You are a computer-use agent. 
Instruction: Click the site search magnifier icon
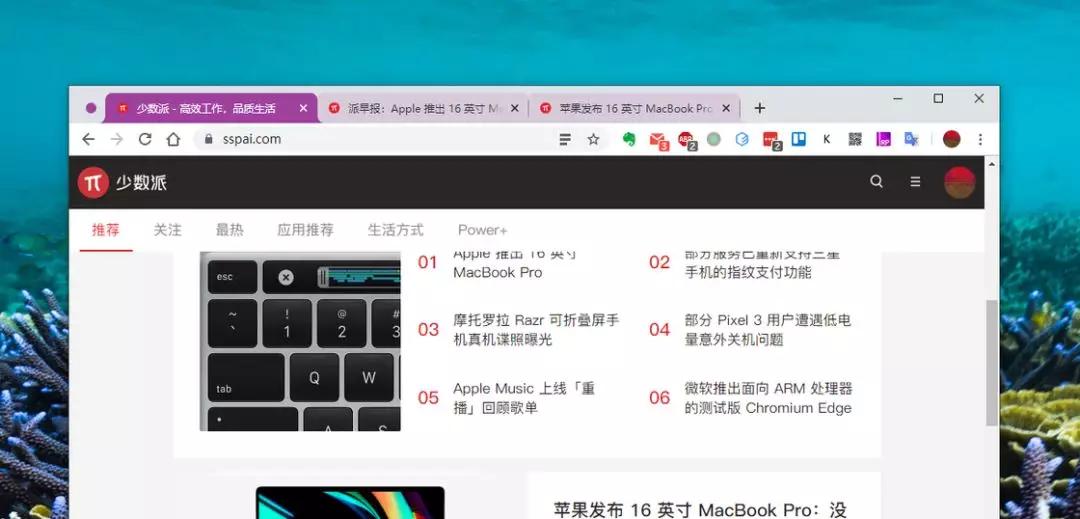tap(876, 182)
